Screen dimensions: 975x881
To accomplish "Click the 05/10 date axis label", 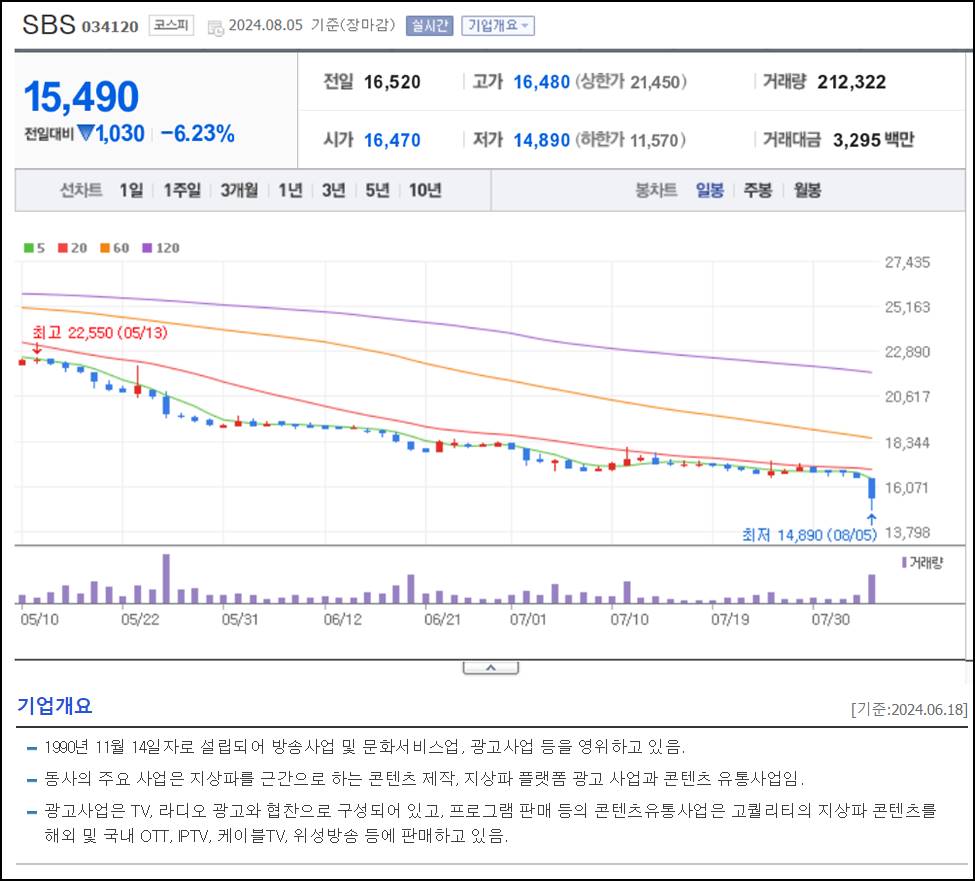I will (39, 619).
